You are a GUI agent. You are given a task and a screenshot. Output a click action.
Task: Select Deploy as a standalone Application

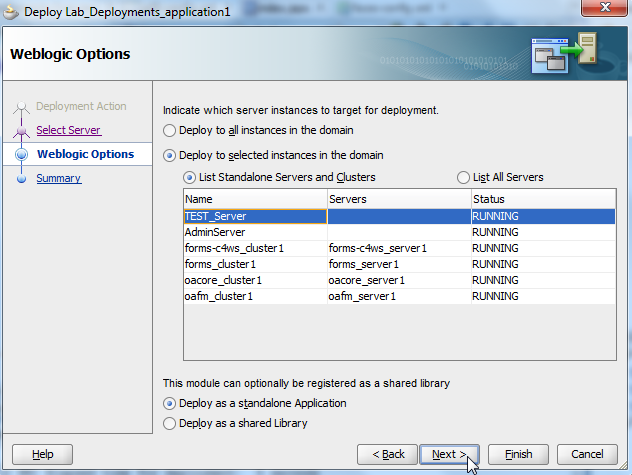170,403
